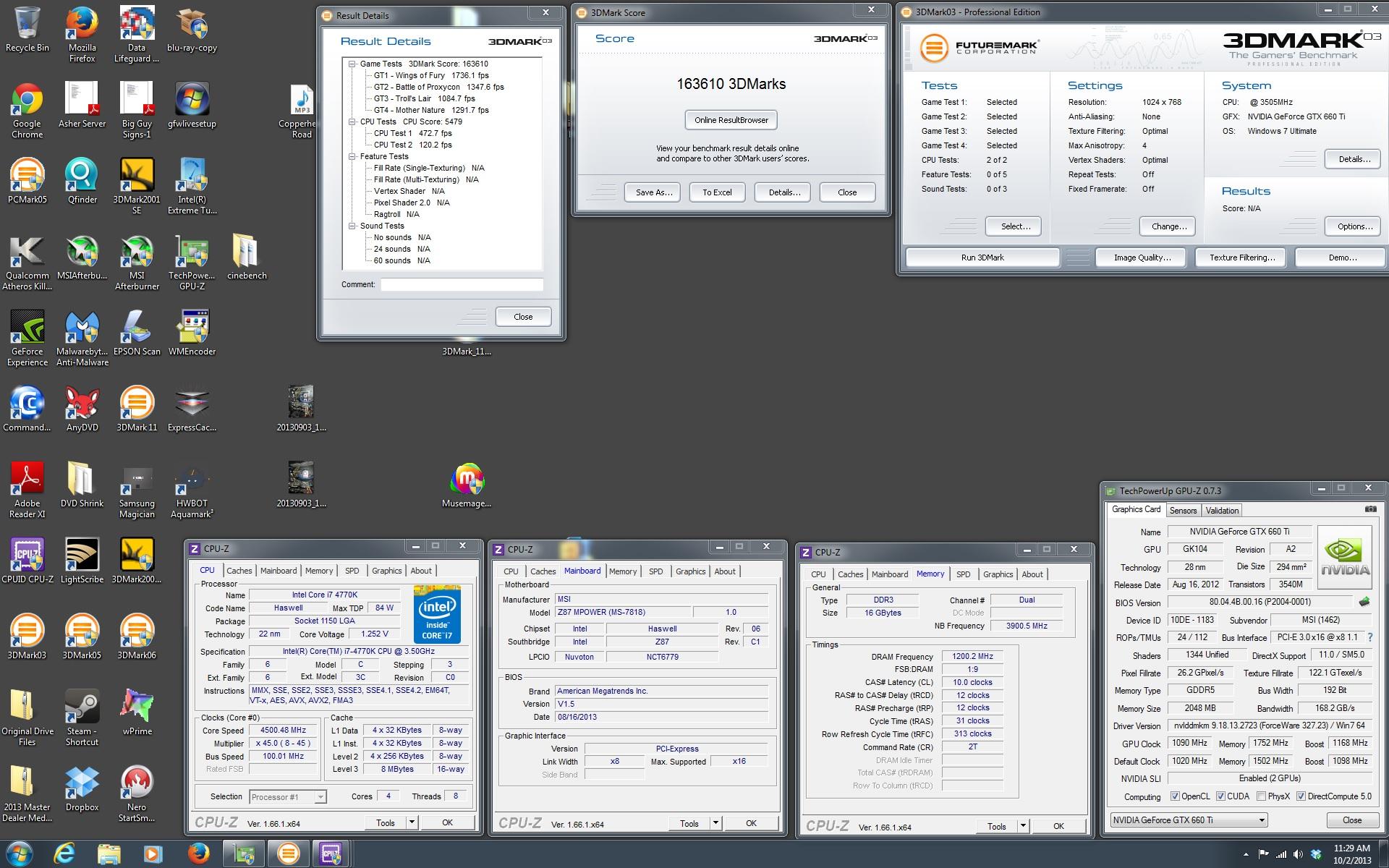The width and height of the screenshot is (1389, 868).
Task: Collapse the CPU Tests tree node
Action: [352, 122]
